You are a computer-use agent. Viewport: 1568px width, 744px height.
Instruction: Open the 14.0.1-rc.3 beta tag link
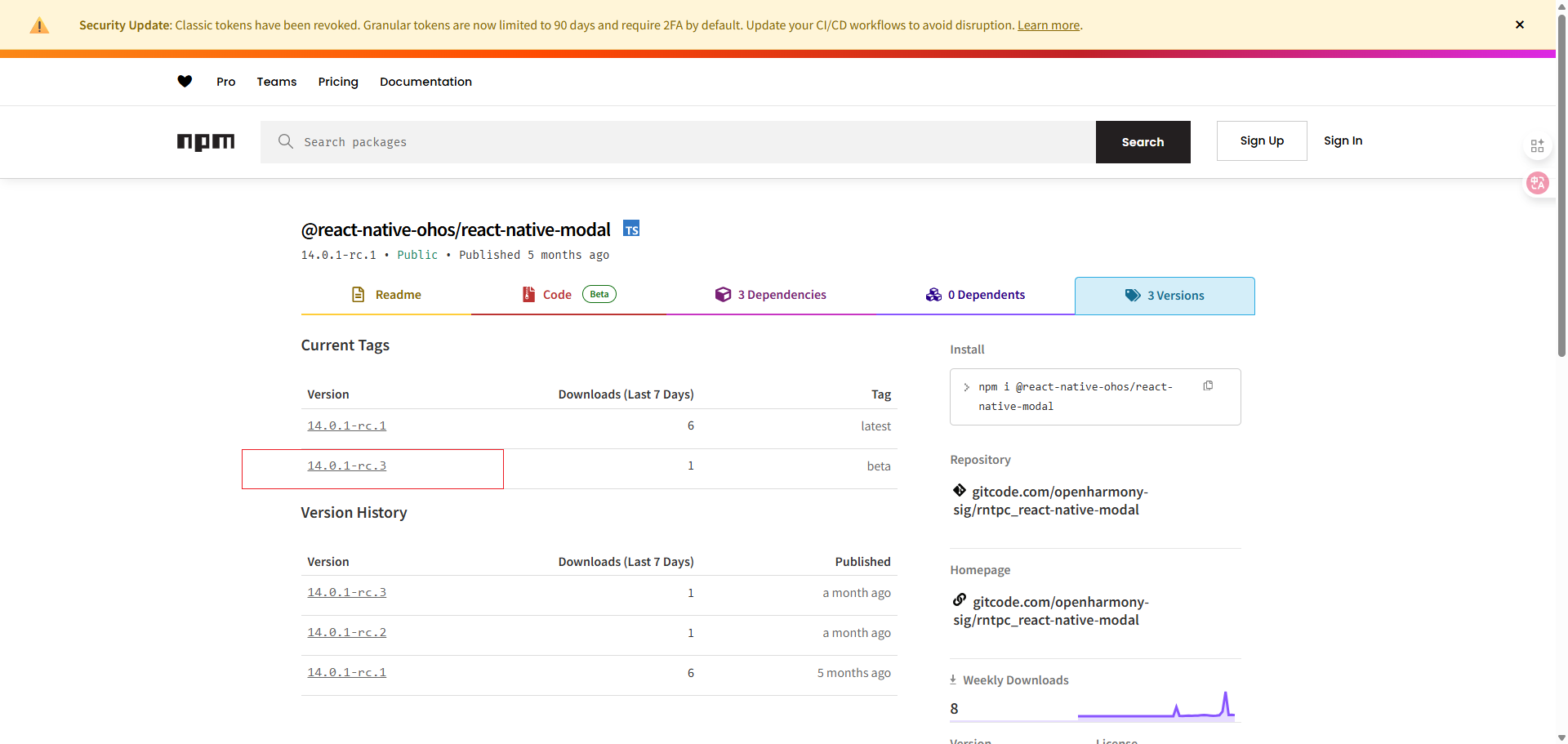346,466
